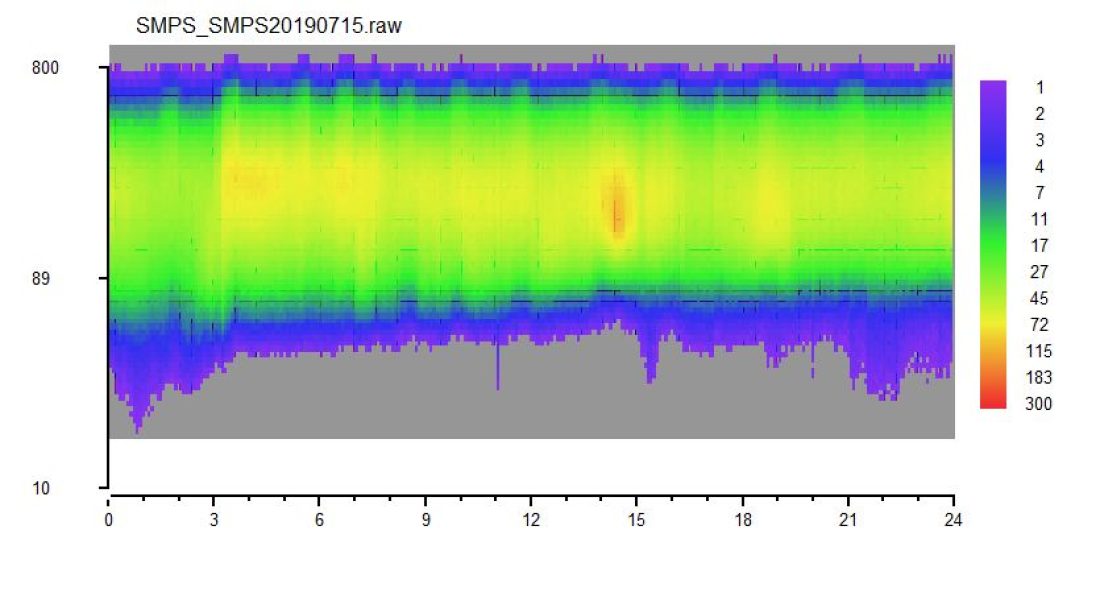Select the legend value 11

(x=1040, y=220)
